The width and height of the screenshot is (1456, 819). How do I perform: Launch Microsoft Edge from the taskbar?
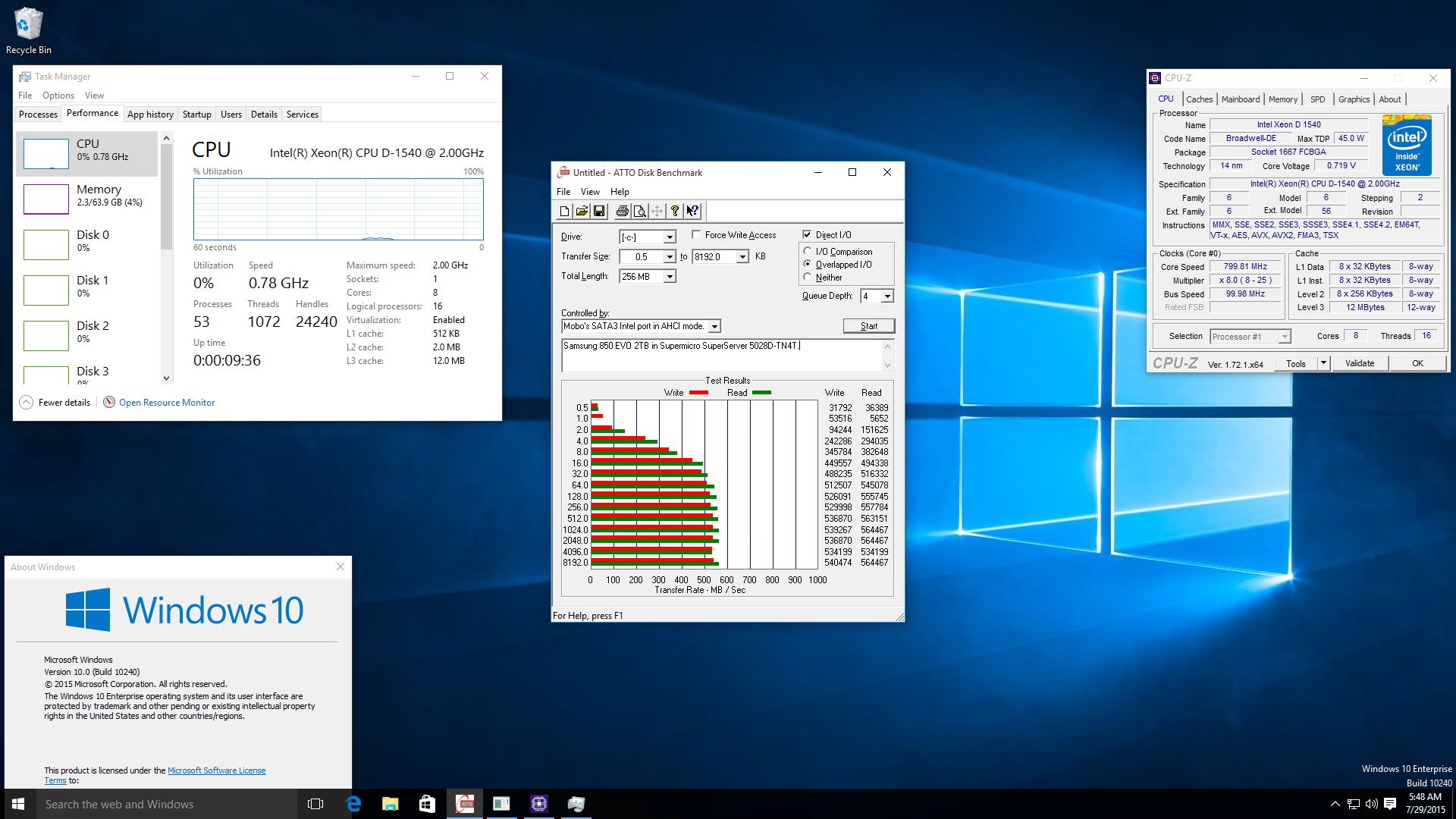pos(353,804)
